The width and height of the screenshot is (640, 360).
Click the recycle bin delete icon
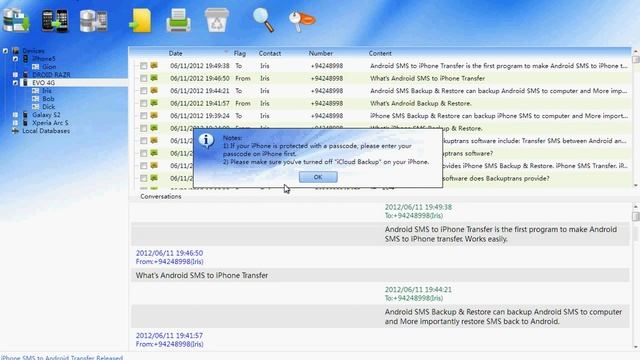coord(217,20)
